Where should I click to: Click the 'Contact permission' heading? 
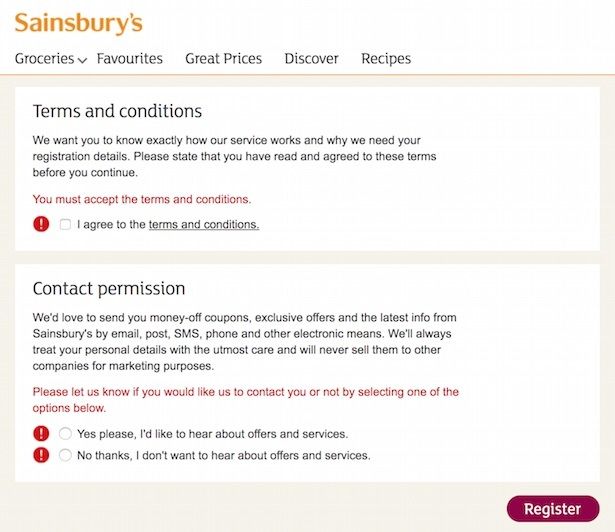tap(109, 289)
